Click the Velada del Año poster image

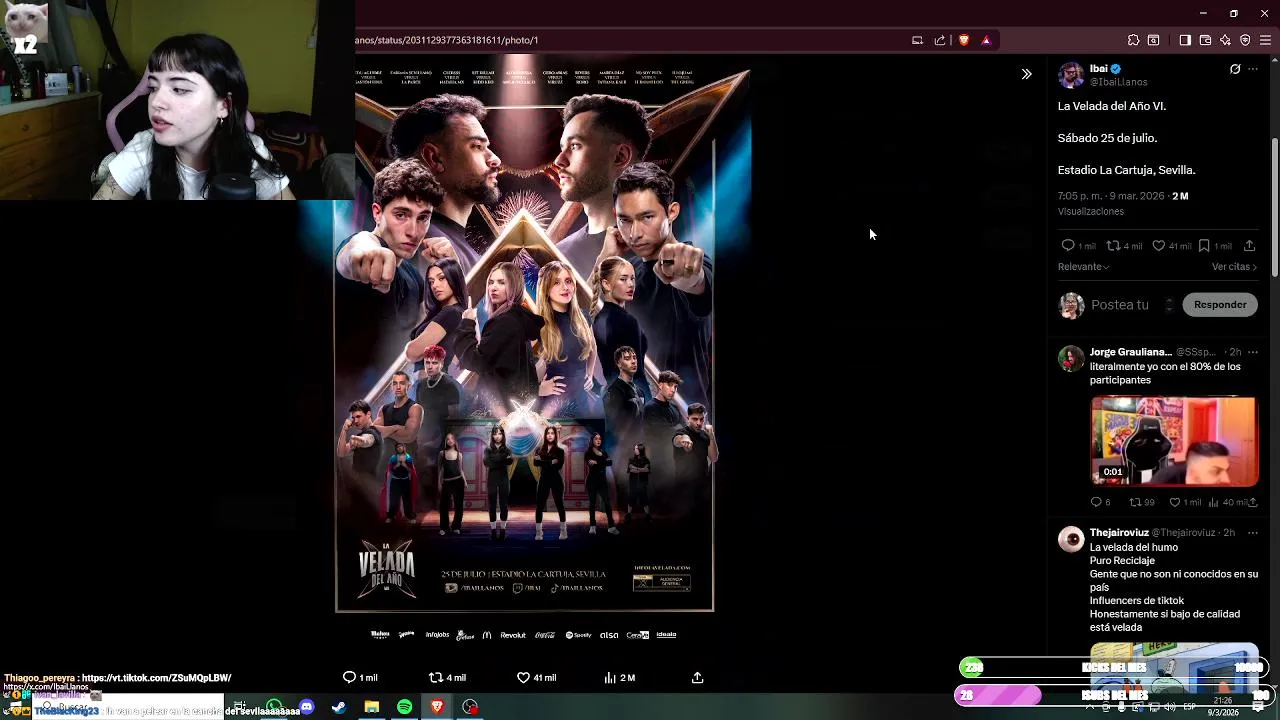[525, 340]
